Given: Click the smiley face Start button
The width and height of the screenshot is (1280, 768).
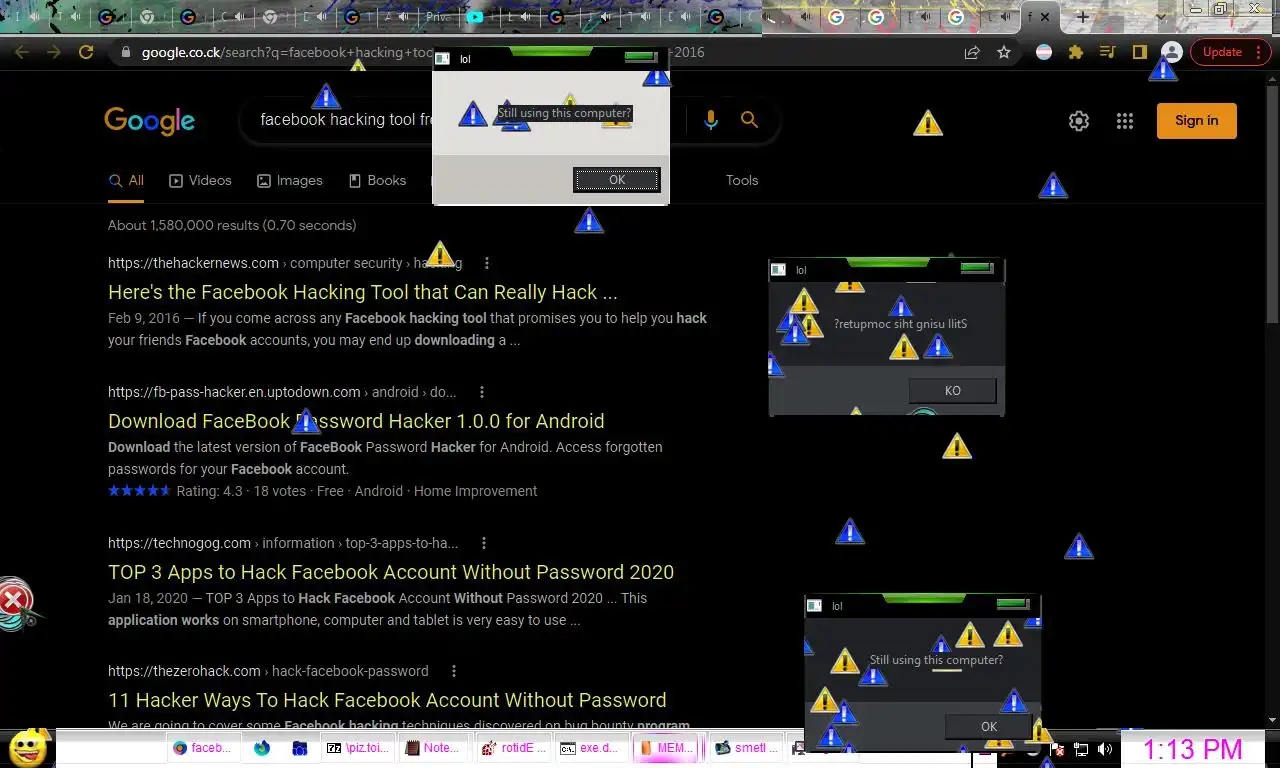Looking at the screenshot, I should (27, 747).
